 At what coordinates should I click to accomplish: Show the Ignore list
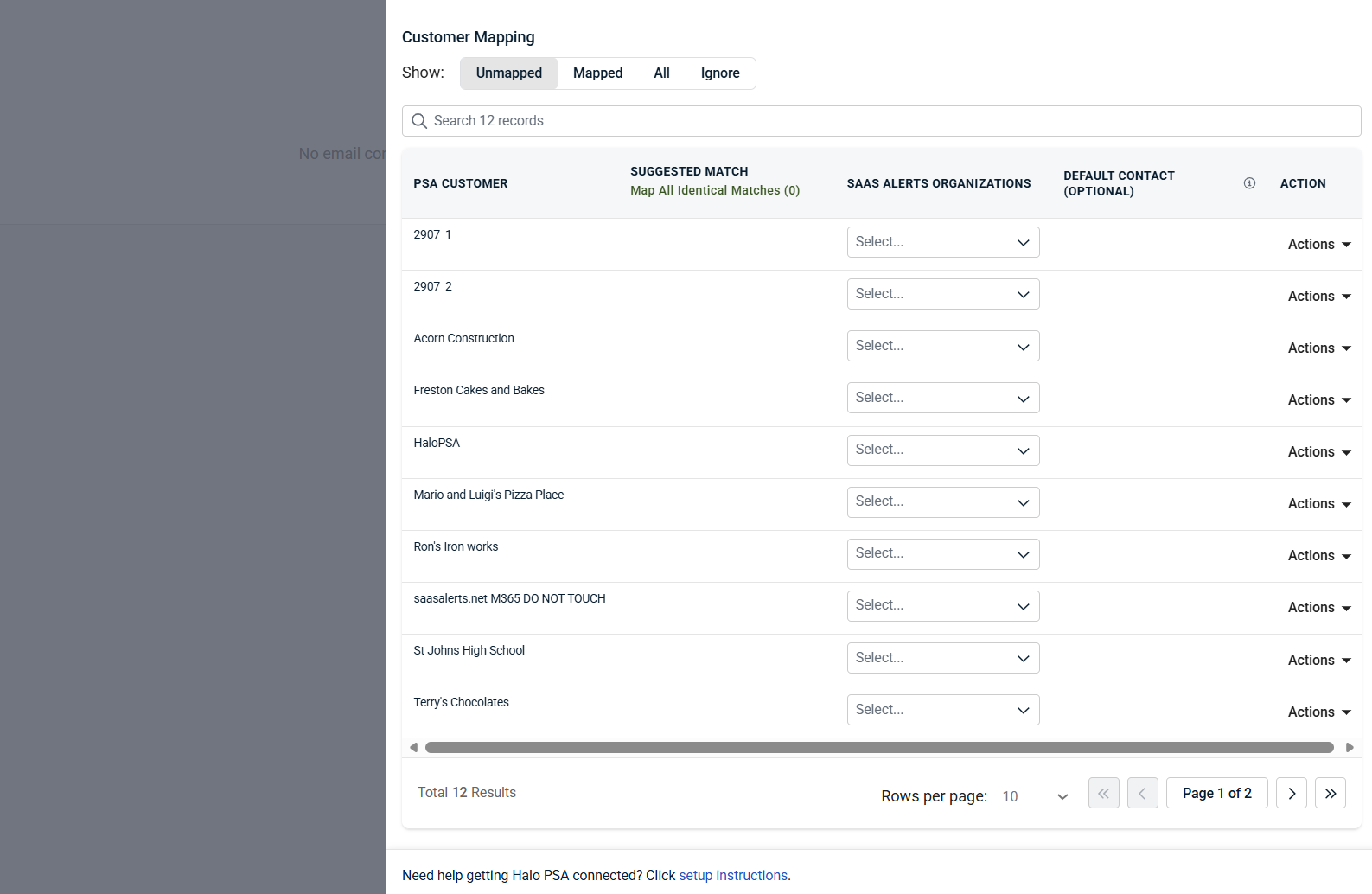[x=720, y=73]
